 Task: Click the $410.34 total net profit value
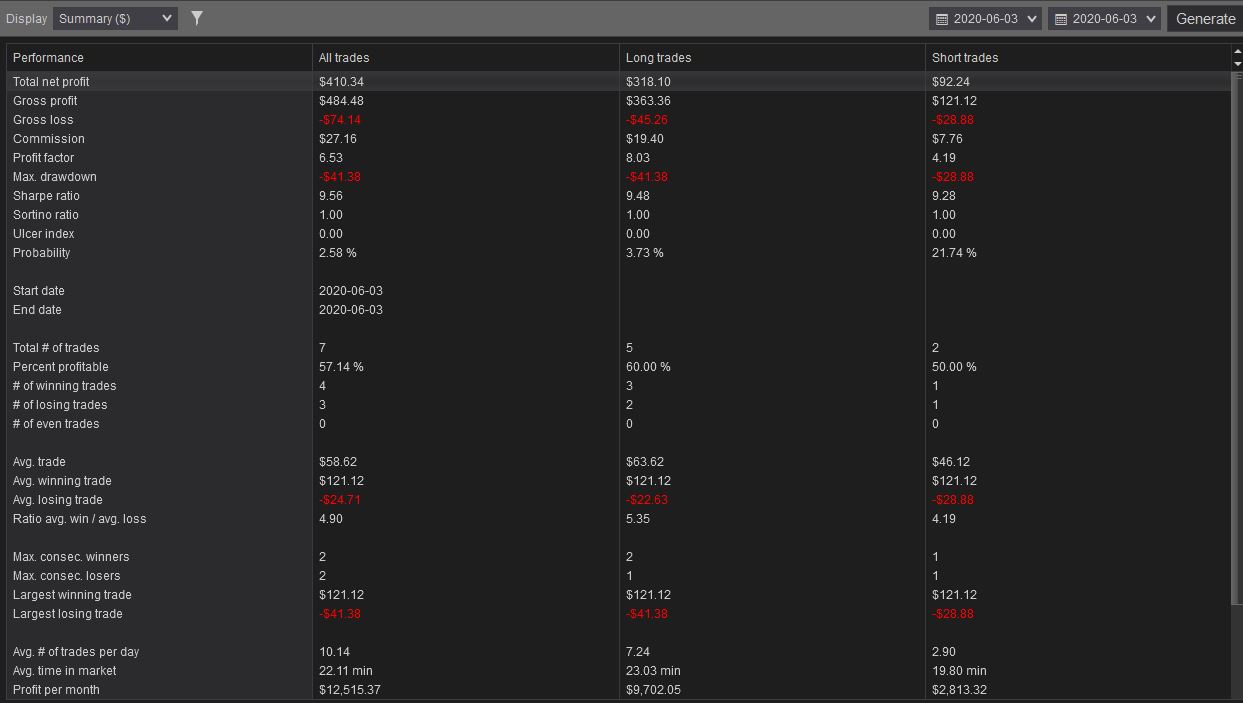(342, 82)
